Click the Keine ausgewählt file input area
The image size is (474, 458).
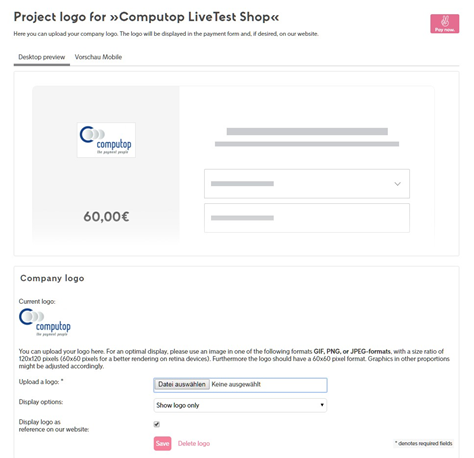[x=236, y=384]
